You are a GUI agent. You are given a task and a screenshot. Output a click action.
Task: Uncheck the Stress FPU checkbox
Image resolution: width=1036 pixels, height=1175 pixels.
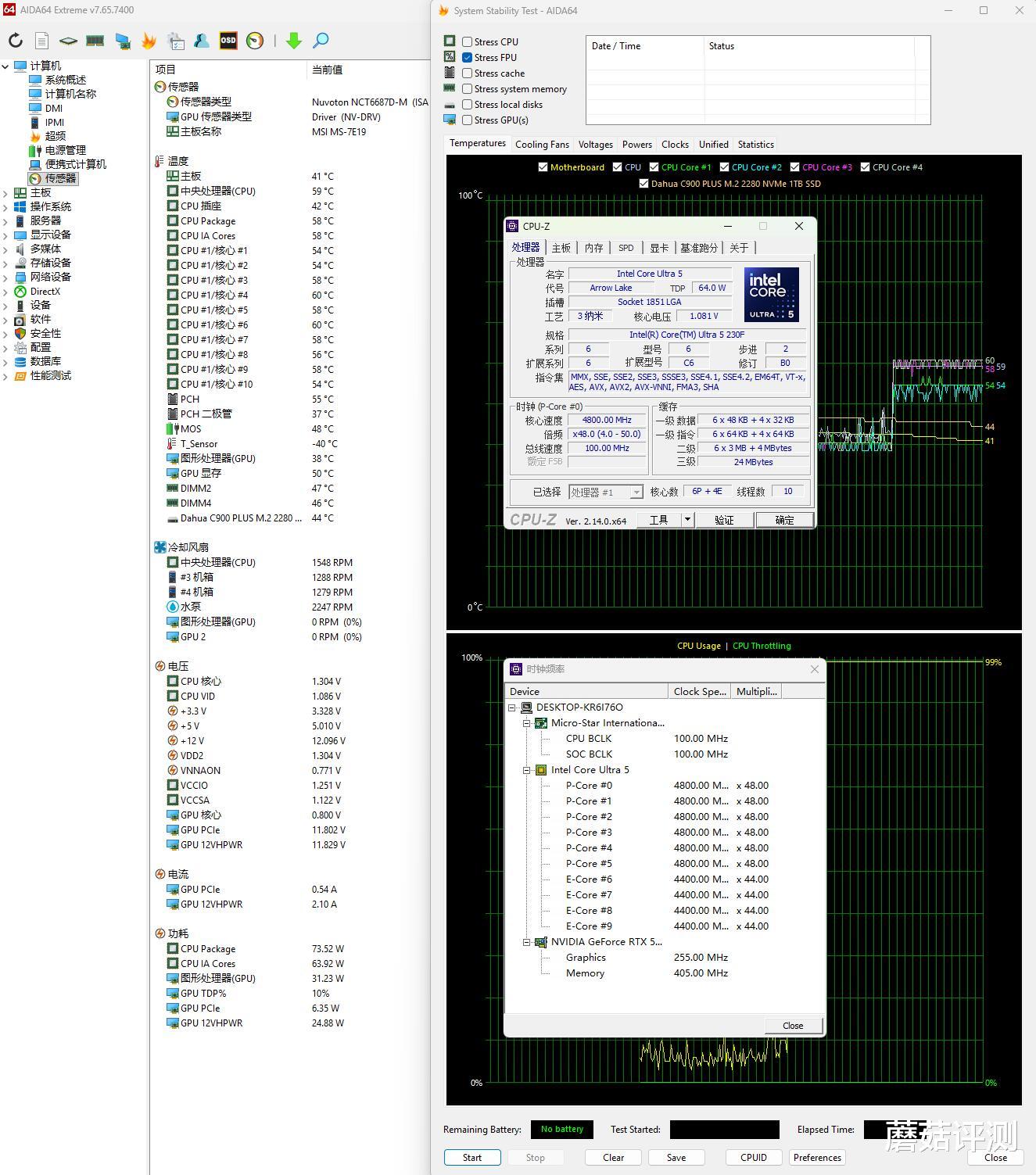(x=467, y=58)
